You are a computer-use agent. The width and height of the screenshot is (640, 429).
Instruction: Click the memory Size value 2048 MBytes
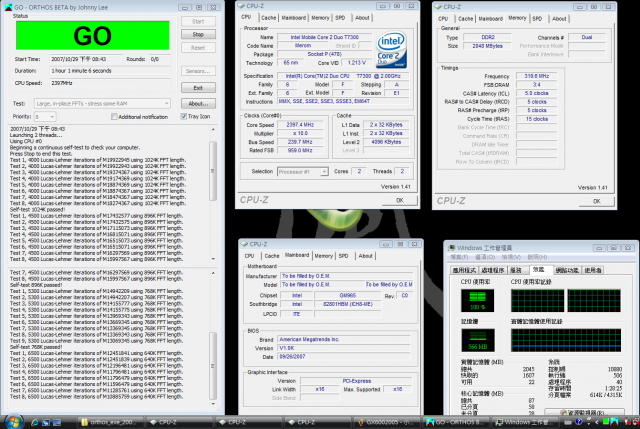coord(487,46)
